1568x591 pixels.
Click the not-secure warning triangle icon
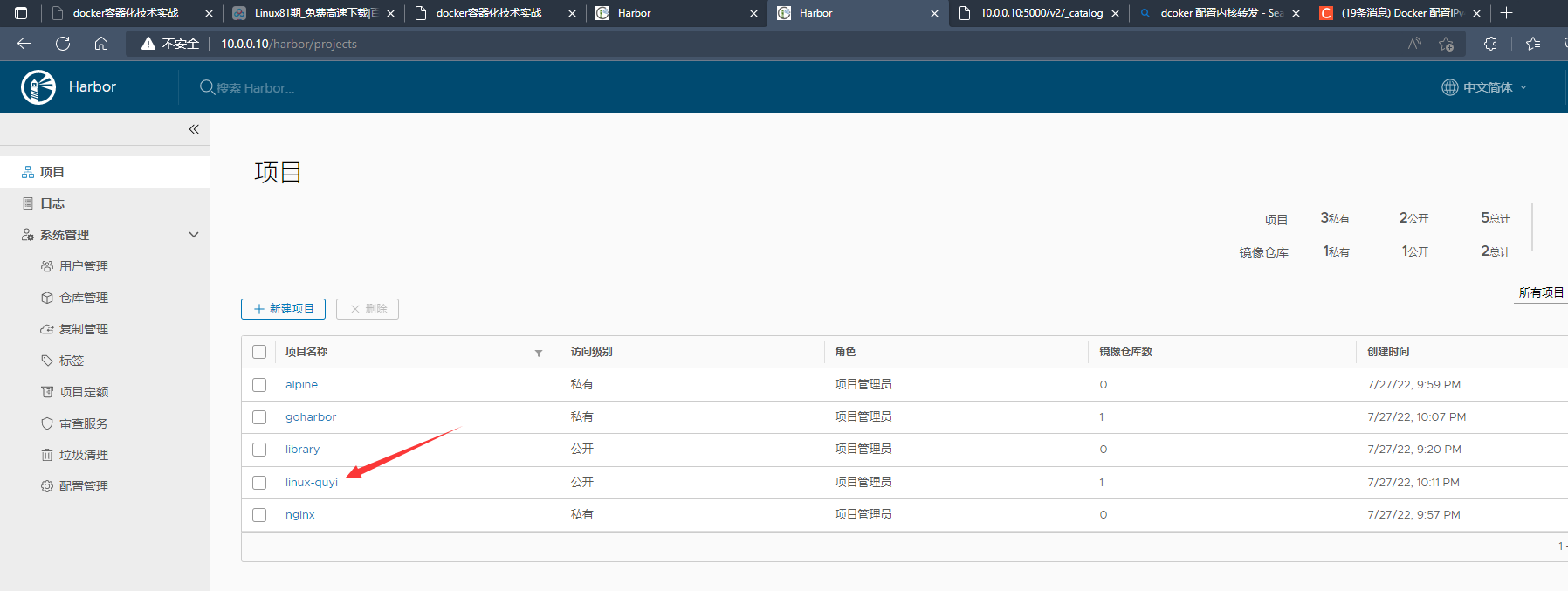[148, 44]
